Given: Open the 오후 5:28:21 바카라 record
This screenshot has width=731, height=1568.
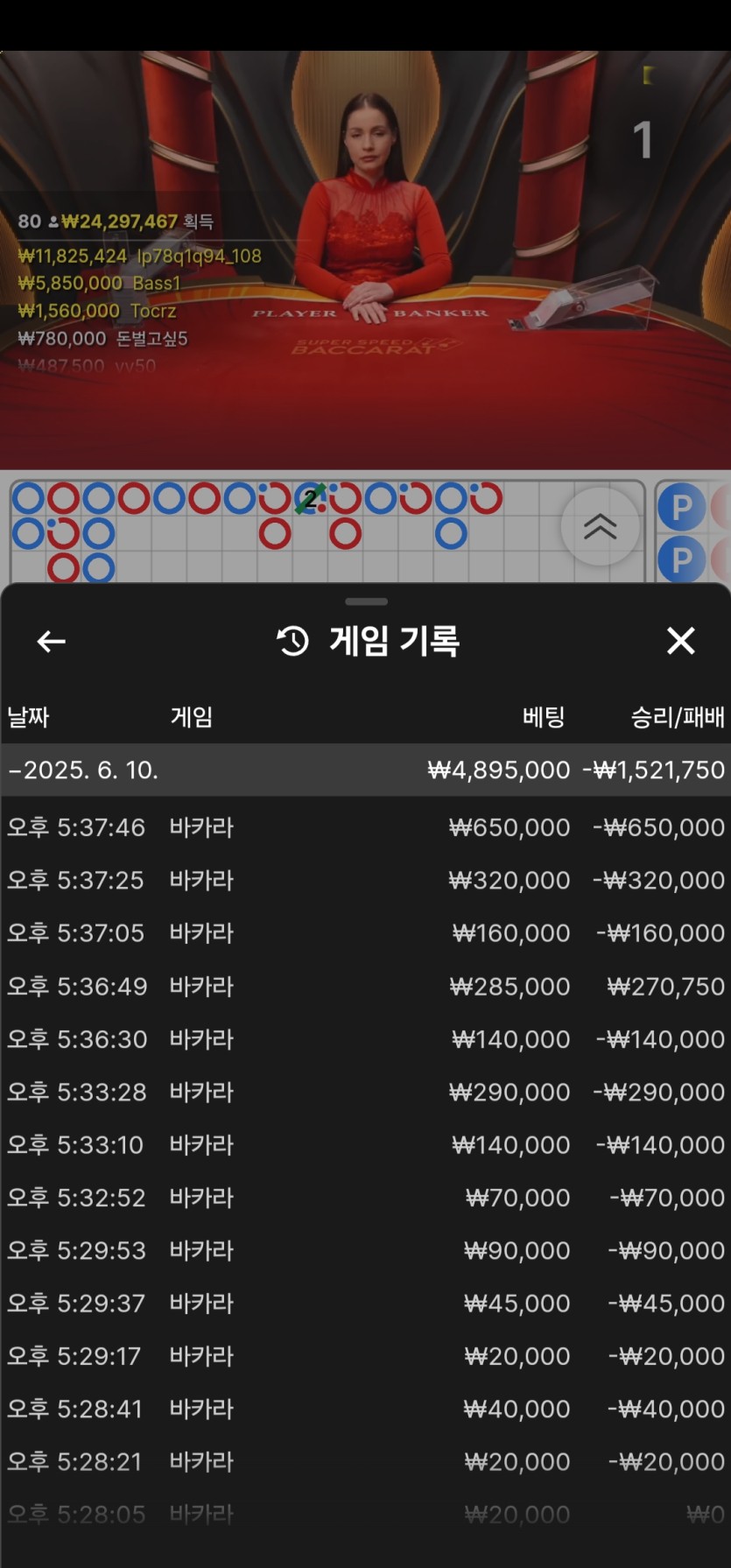Looking at the screenshot, I should tap(366, 1461).
